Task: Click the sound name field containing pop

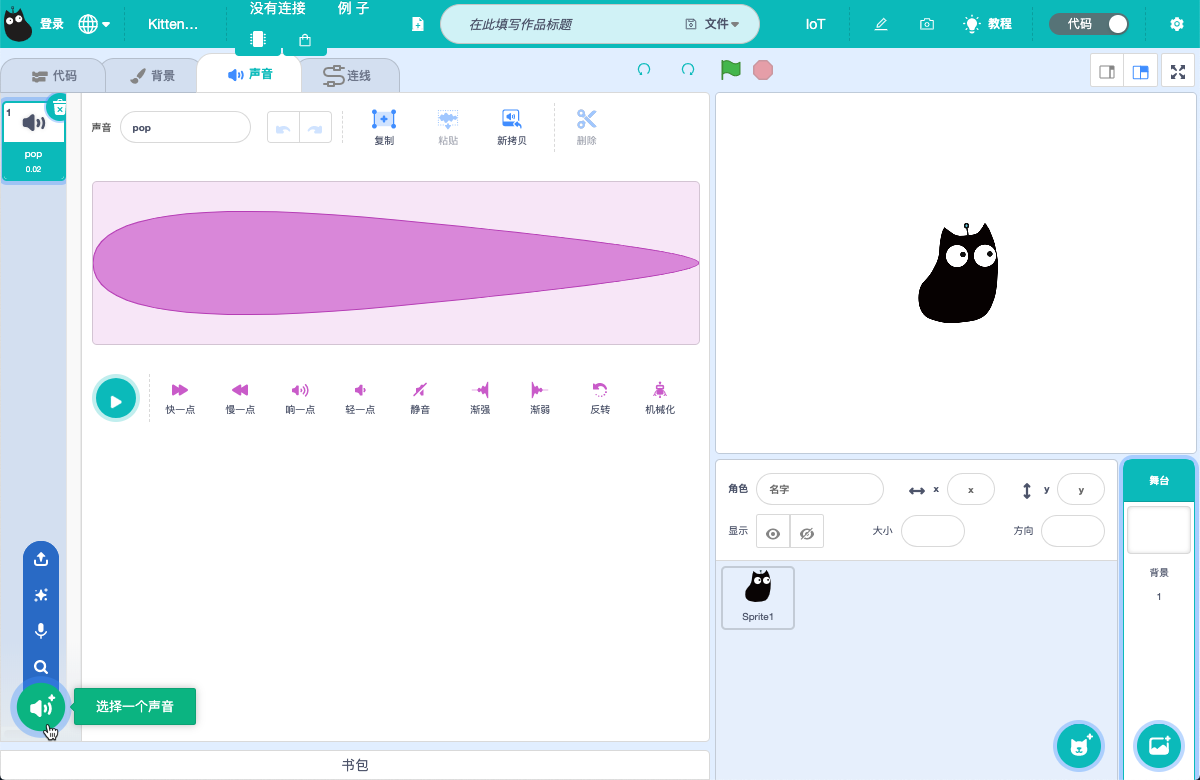Action: click(185, 127)
